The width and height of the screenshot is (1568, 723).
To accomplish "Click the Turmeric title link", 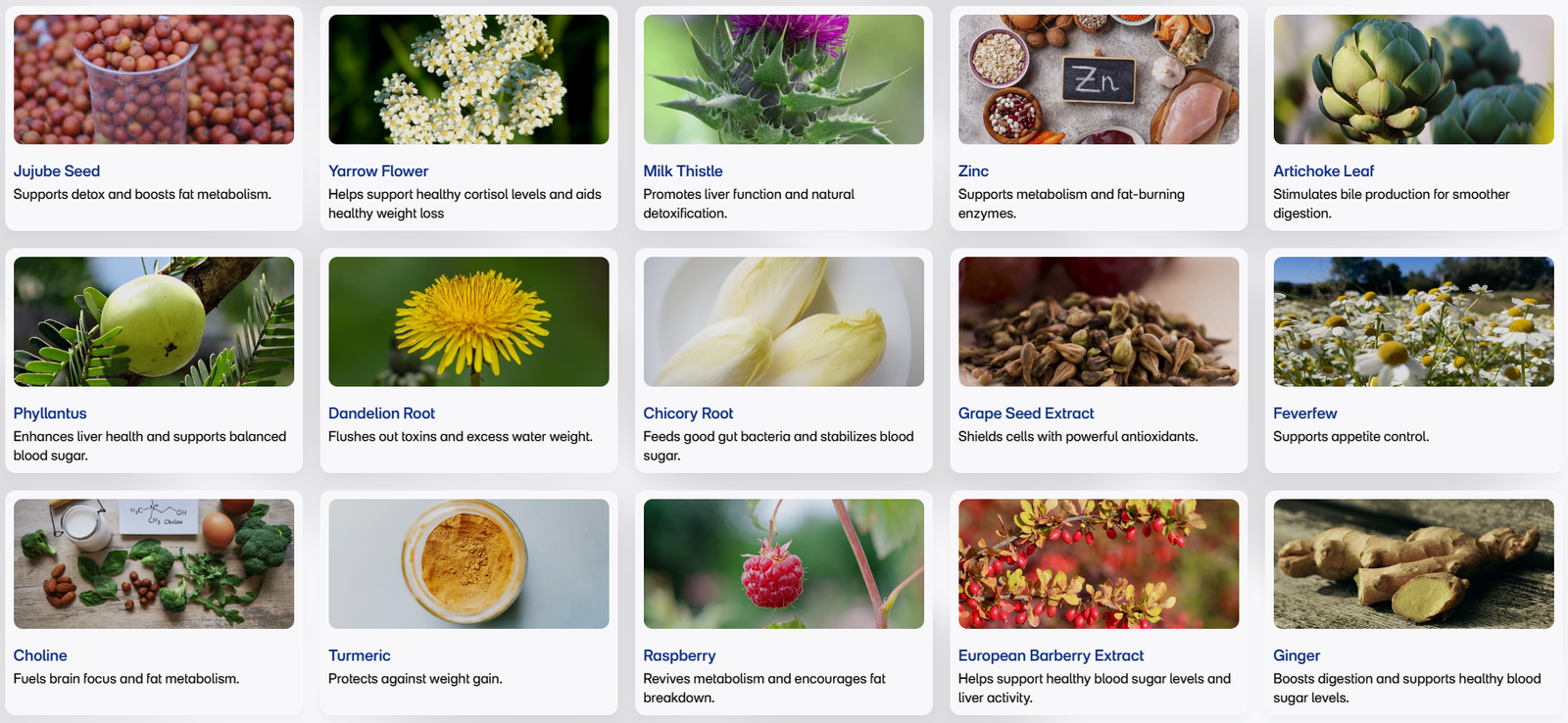I will 360,655.
